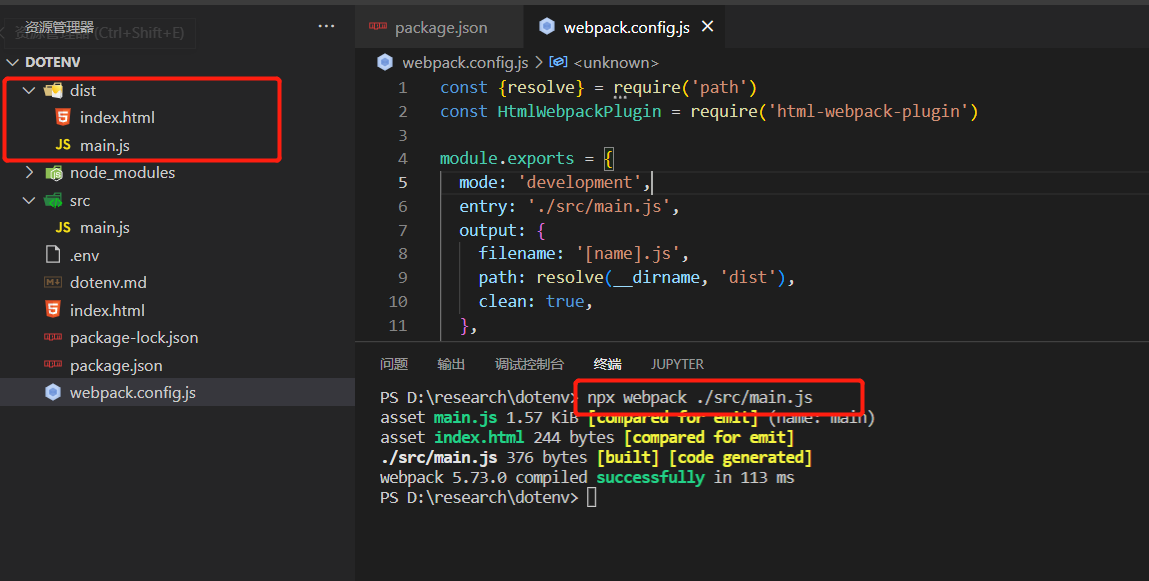Viewport: 1149px width, 581px height.
Task: Collapse the dist folder chevron
Action: pyautogui.click(x=29, y=90)
